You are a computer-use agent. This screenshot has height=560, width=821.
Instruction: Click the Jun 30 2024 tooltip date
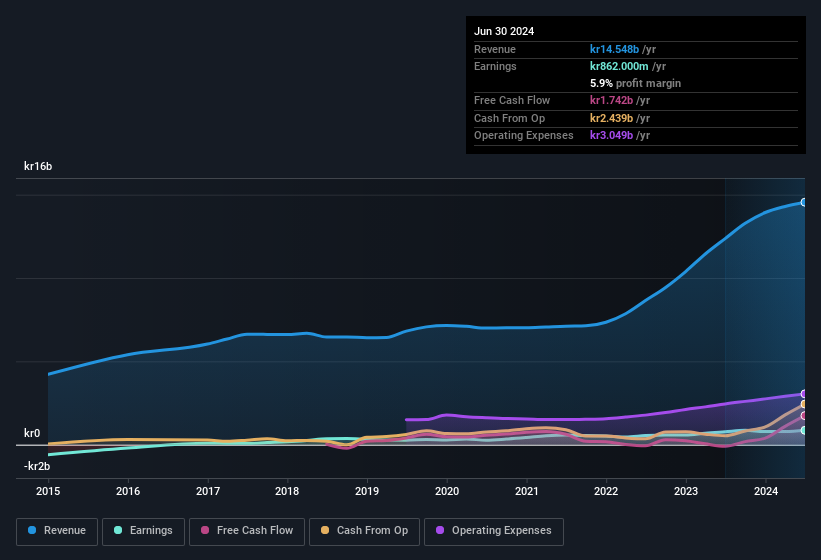[504, 31]
